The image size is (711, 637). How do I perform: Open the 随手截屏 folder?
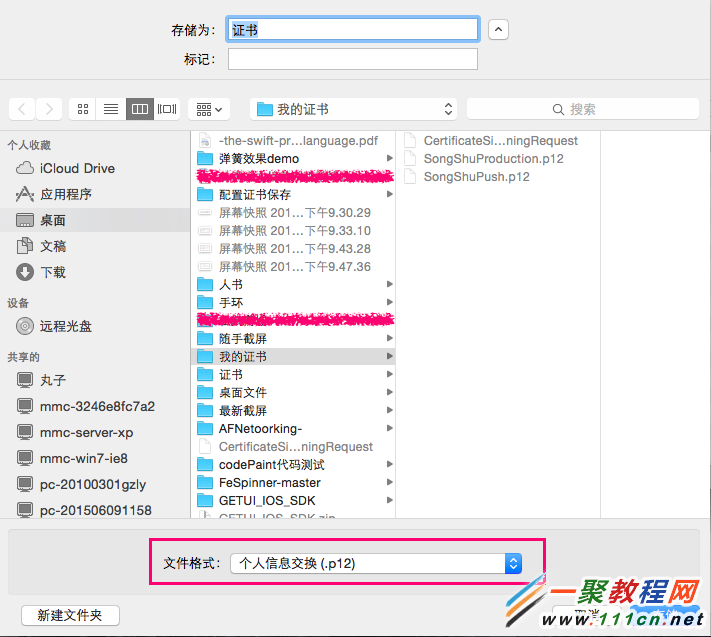point(293,339)
